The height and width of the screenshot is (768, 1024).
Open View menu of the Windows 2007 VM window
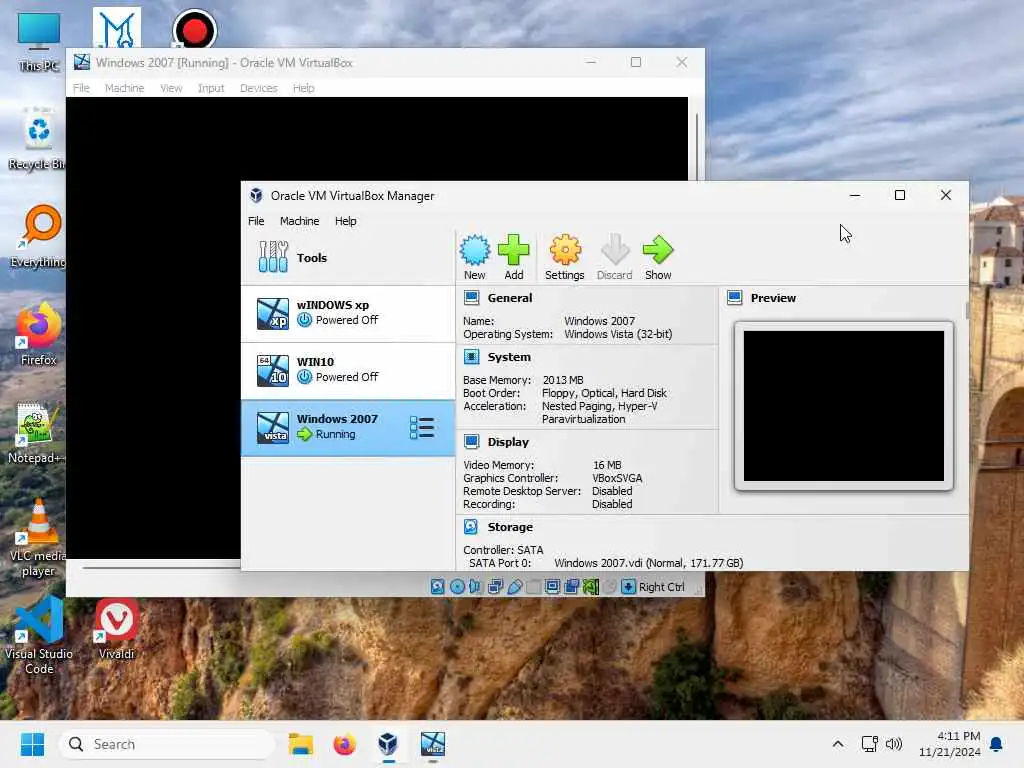(x=171, y=88)
